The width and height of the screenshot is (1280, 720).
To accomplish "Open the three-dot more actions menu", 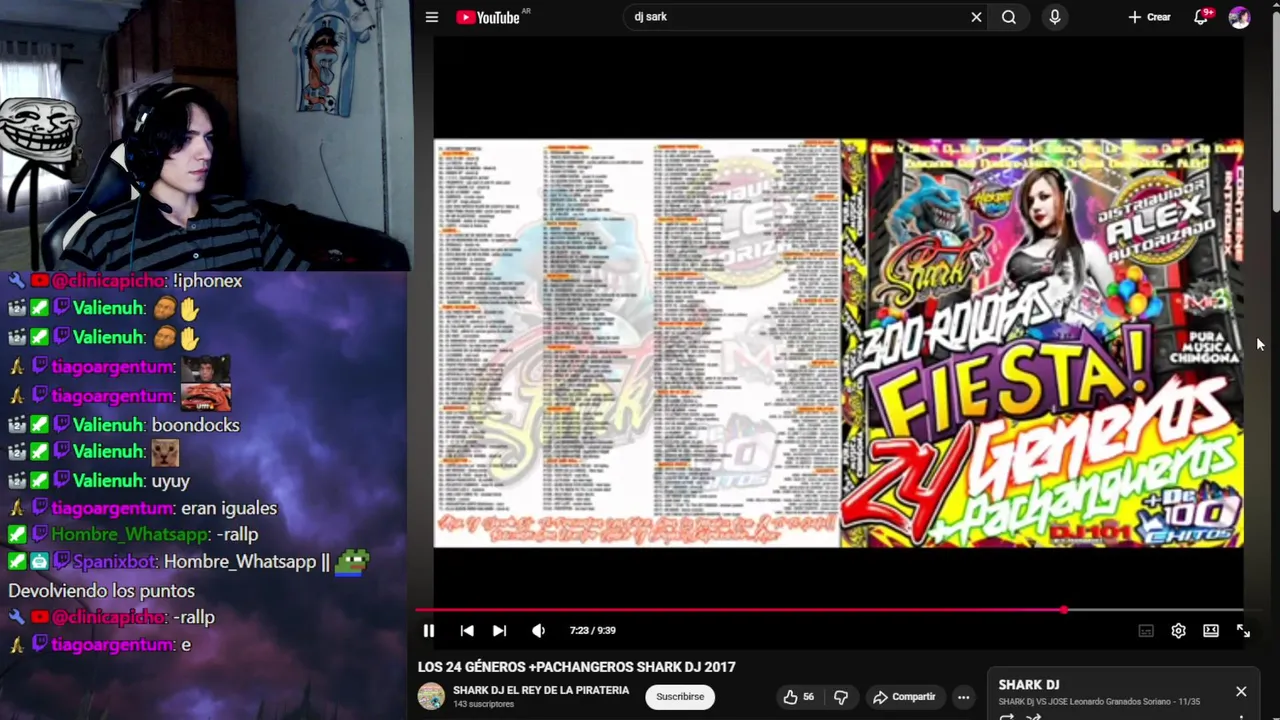I will [x=963, y=697].
